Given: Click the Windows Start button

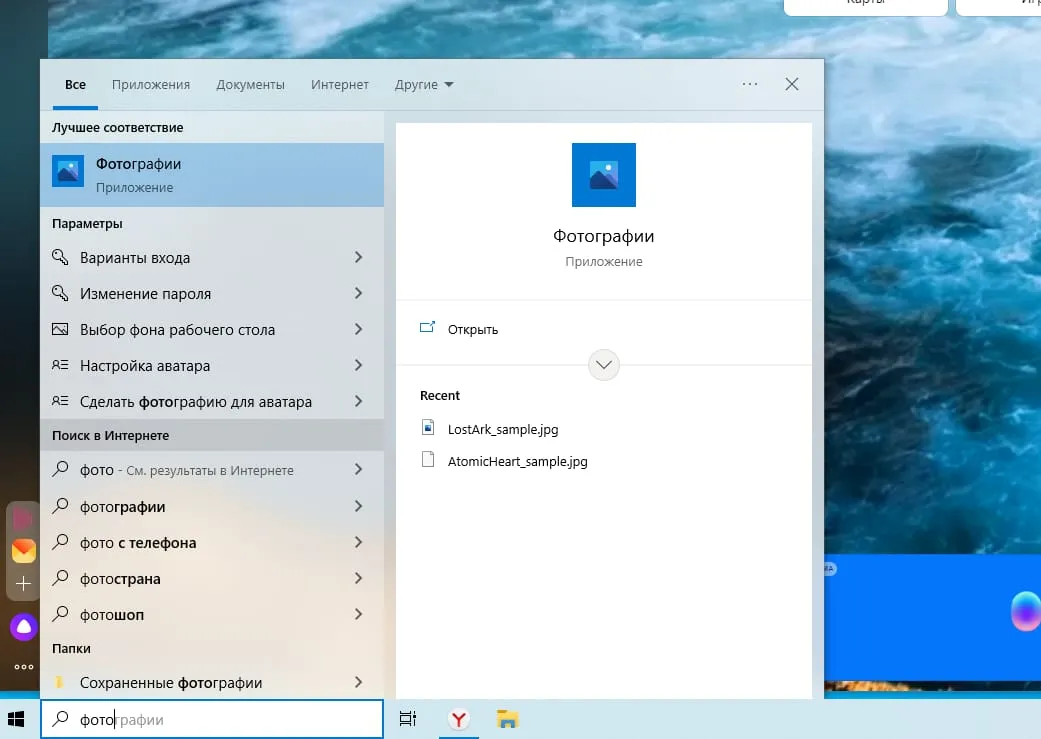Looking at the screenshot, I should (15, 718).
